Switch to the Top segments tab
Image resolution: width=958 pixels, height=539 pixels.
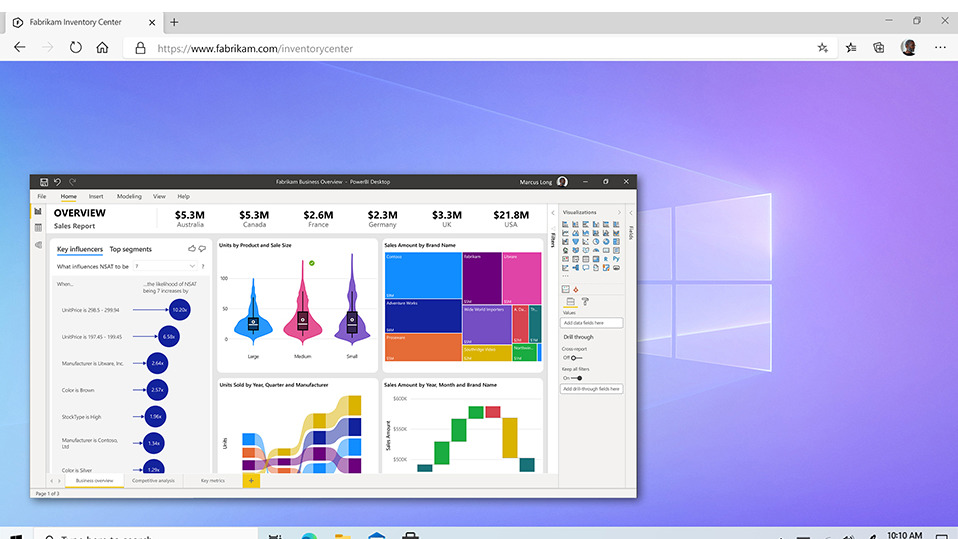tap(130, 249)
